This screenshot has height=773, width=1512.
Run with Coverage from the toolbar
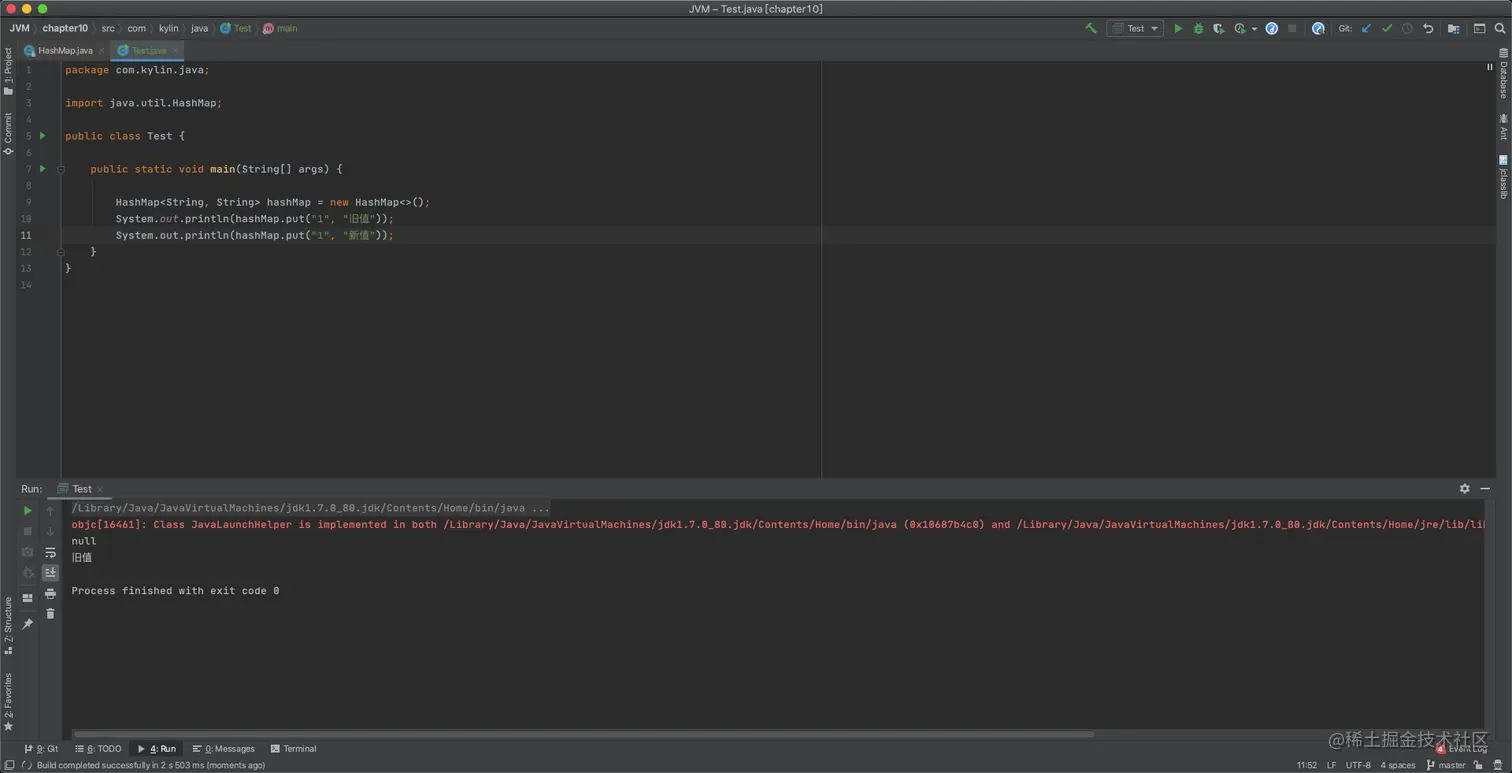point(1218,28)
